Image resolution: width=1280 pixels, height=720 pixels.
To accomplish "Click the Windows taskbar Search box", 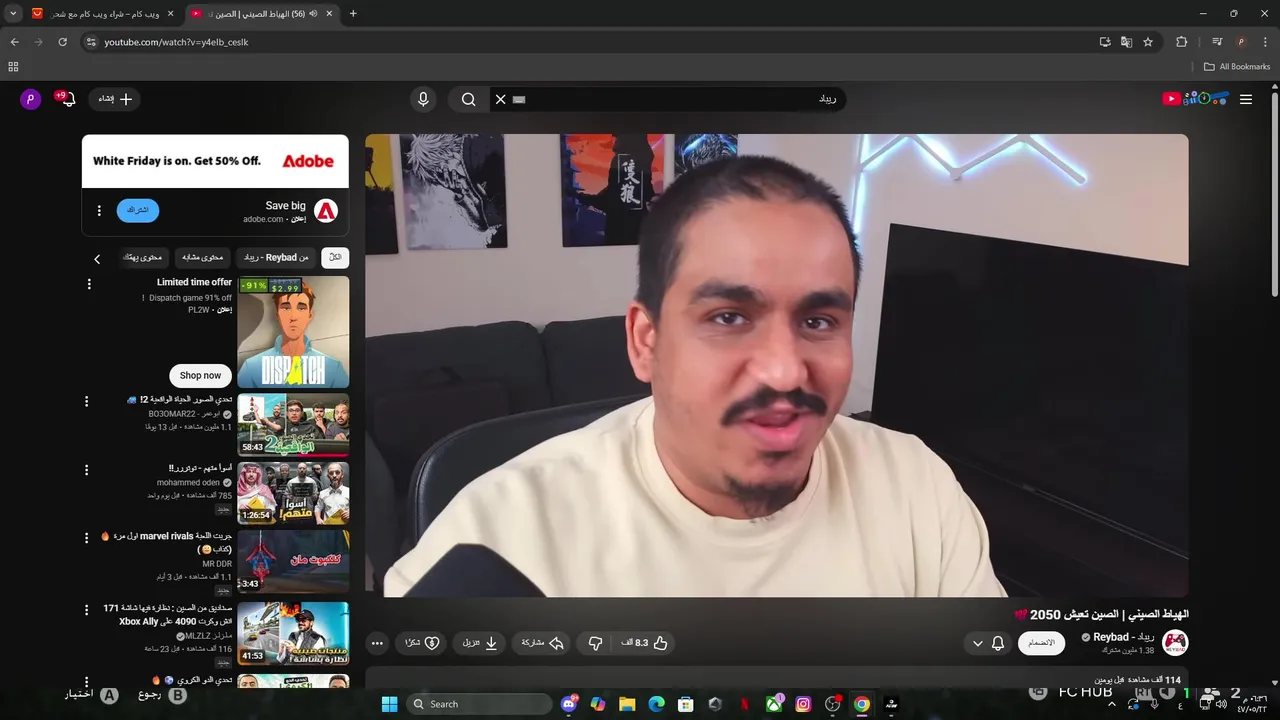I will click(x=480, y=704).
